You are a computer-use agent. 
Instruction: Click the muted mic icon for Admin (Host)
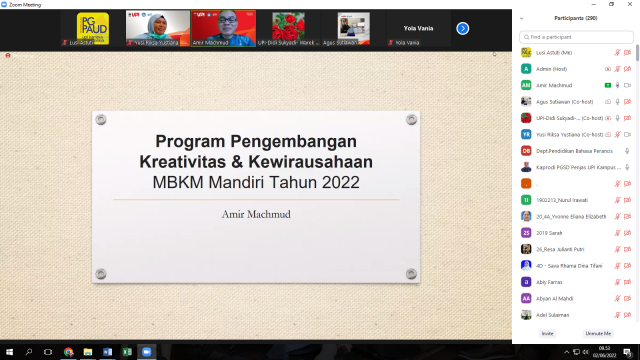[618, 69]
